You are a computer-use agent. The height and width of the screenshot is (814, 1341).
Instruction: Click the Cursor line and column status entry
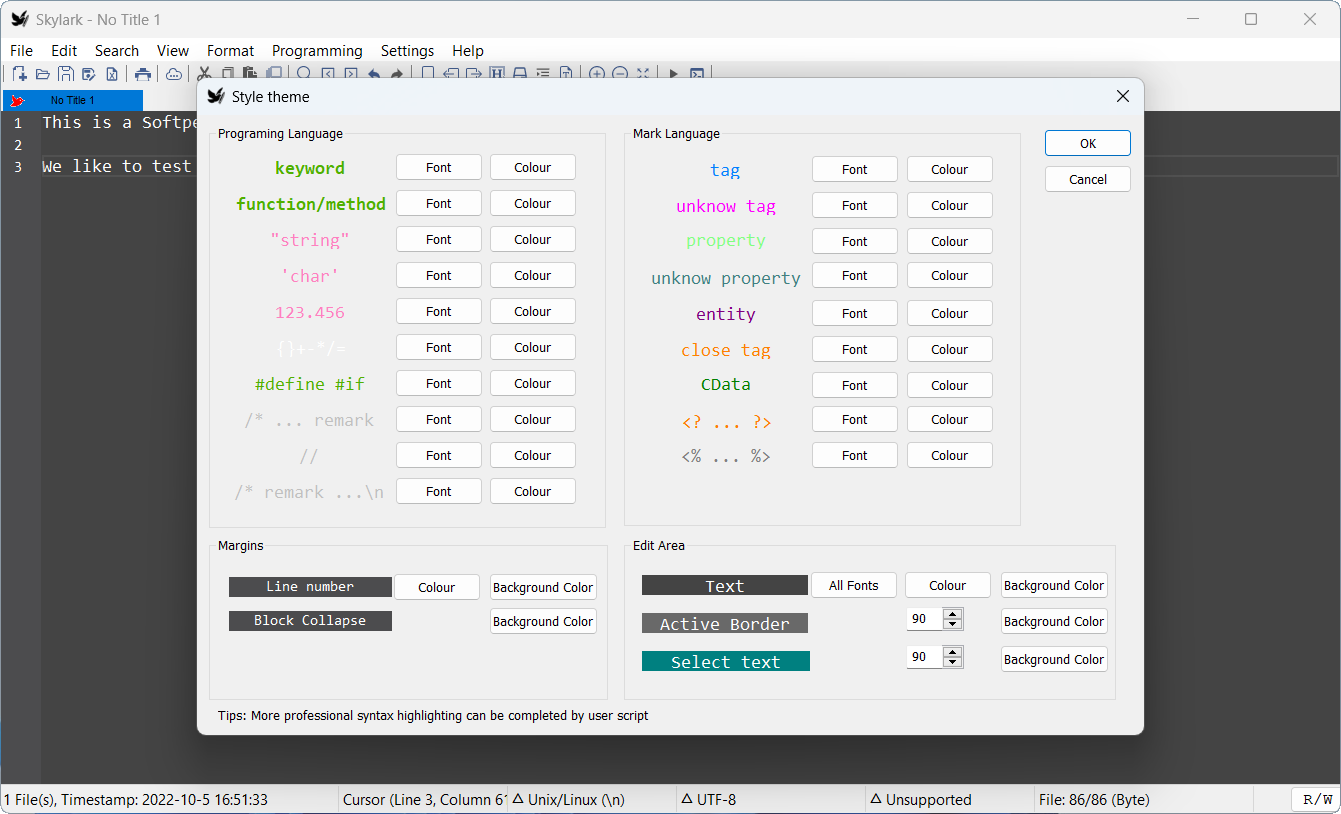click(424, 799)
